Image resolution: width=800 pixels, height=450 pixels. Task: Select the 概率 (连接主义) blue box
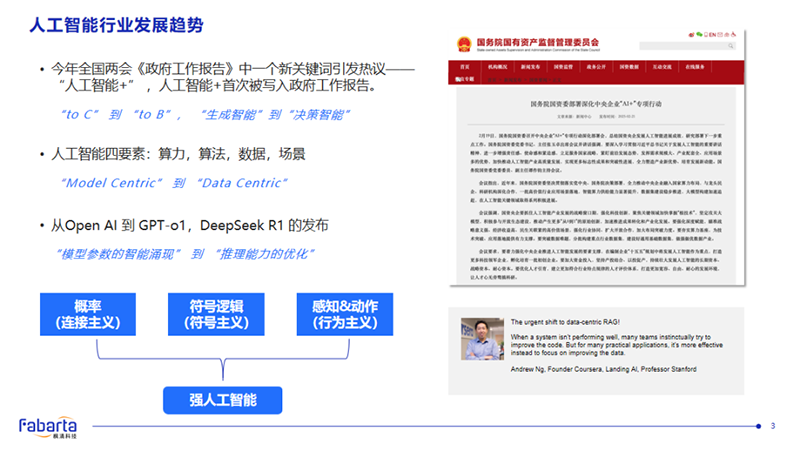(88, 314)
